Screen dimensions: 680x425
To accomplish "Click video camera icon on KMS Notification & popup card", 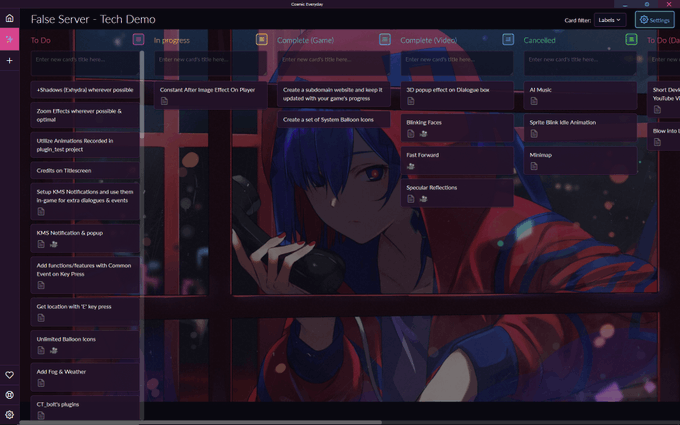I will (53, 244).
